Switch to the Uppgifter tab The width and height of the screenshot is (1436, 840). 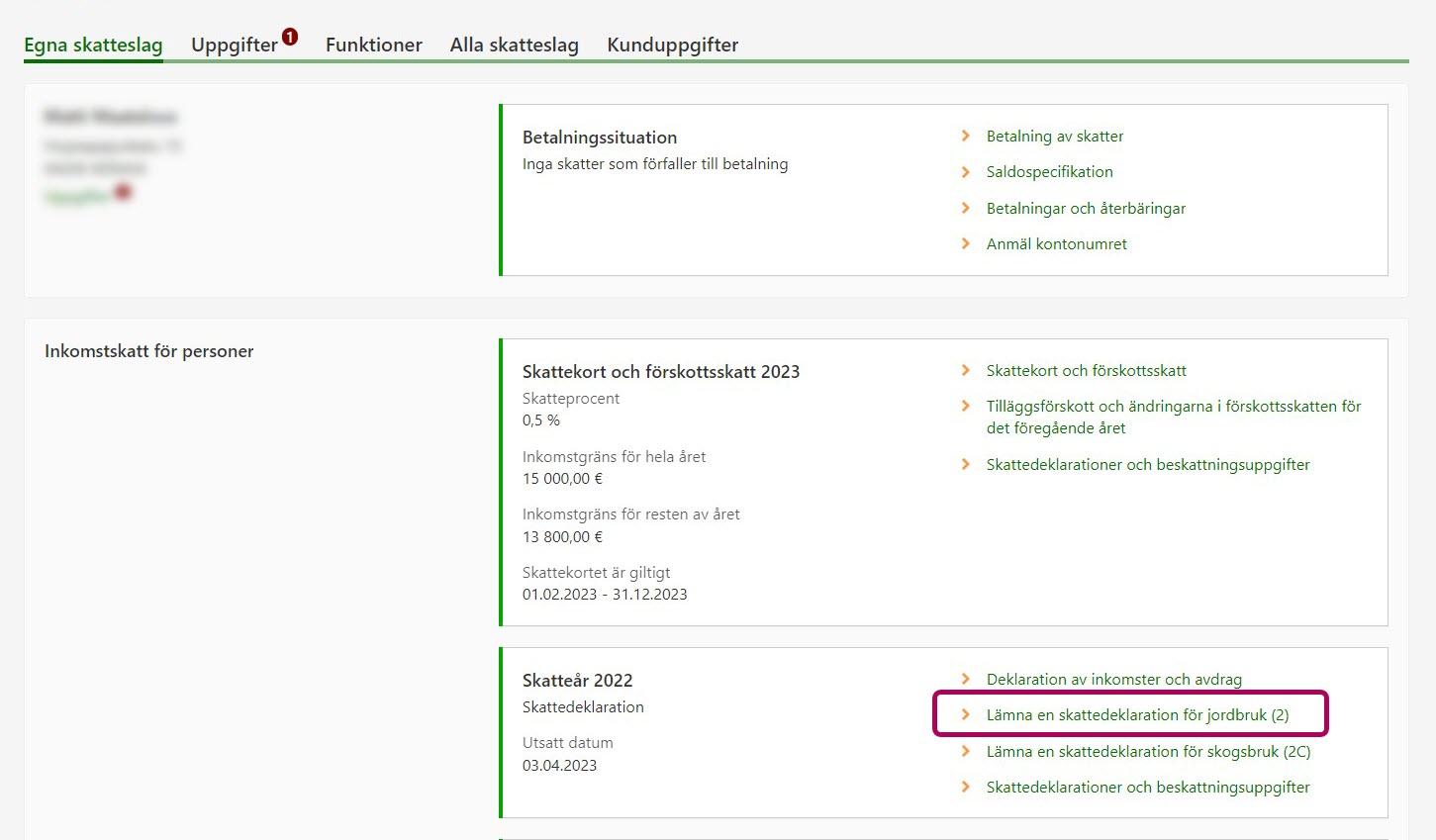(235, 45)
